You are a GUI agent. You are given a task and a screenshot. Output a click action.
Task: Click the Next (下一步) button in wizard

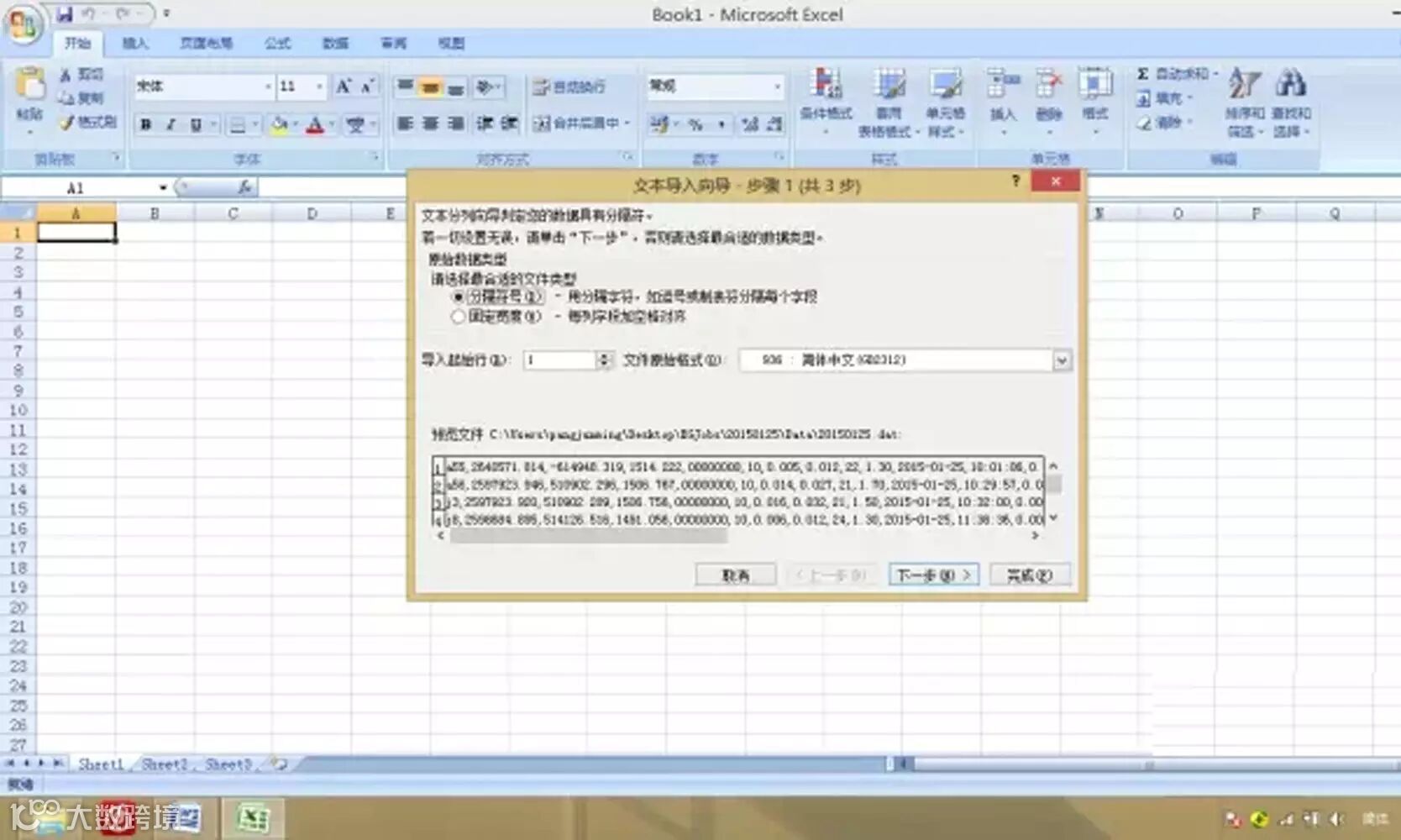[x=934, y=575]
